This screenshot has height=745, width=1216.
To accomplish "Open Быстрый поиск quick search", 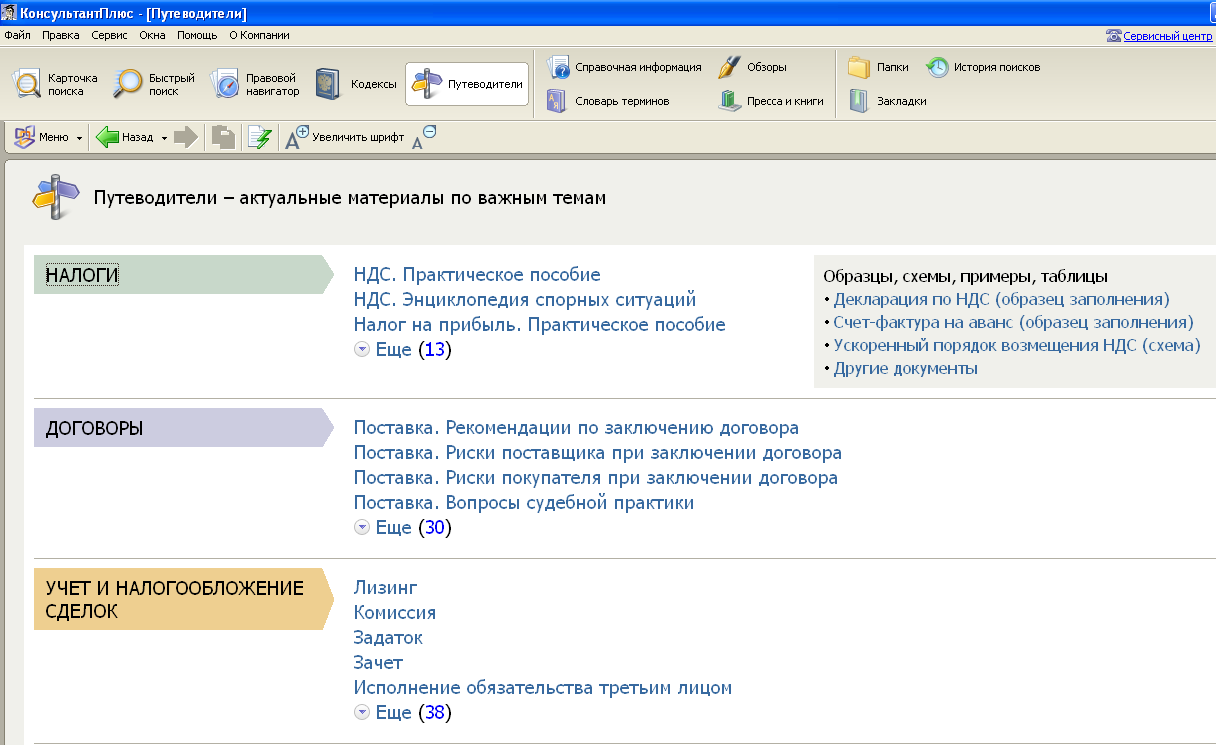I will pyautogui.click(x=154, y=84).
